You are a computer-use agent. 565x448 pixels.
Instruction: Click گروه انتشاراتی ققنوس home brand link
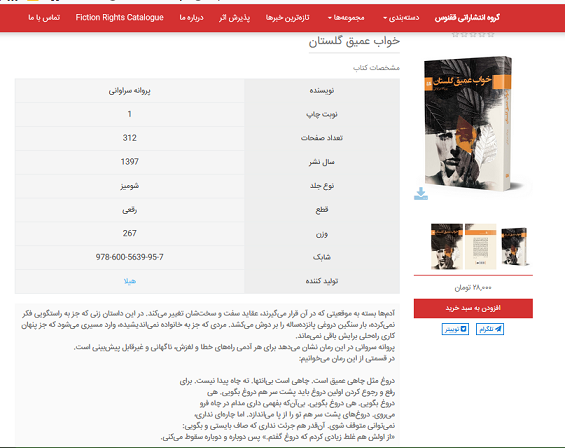[467, 18]
